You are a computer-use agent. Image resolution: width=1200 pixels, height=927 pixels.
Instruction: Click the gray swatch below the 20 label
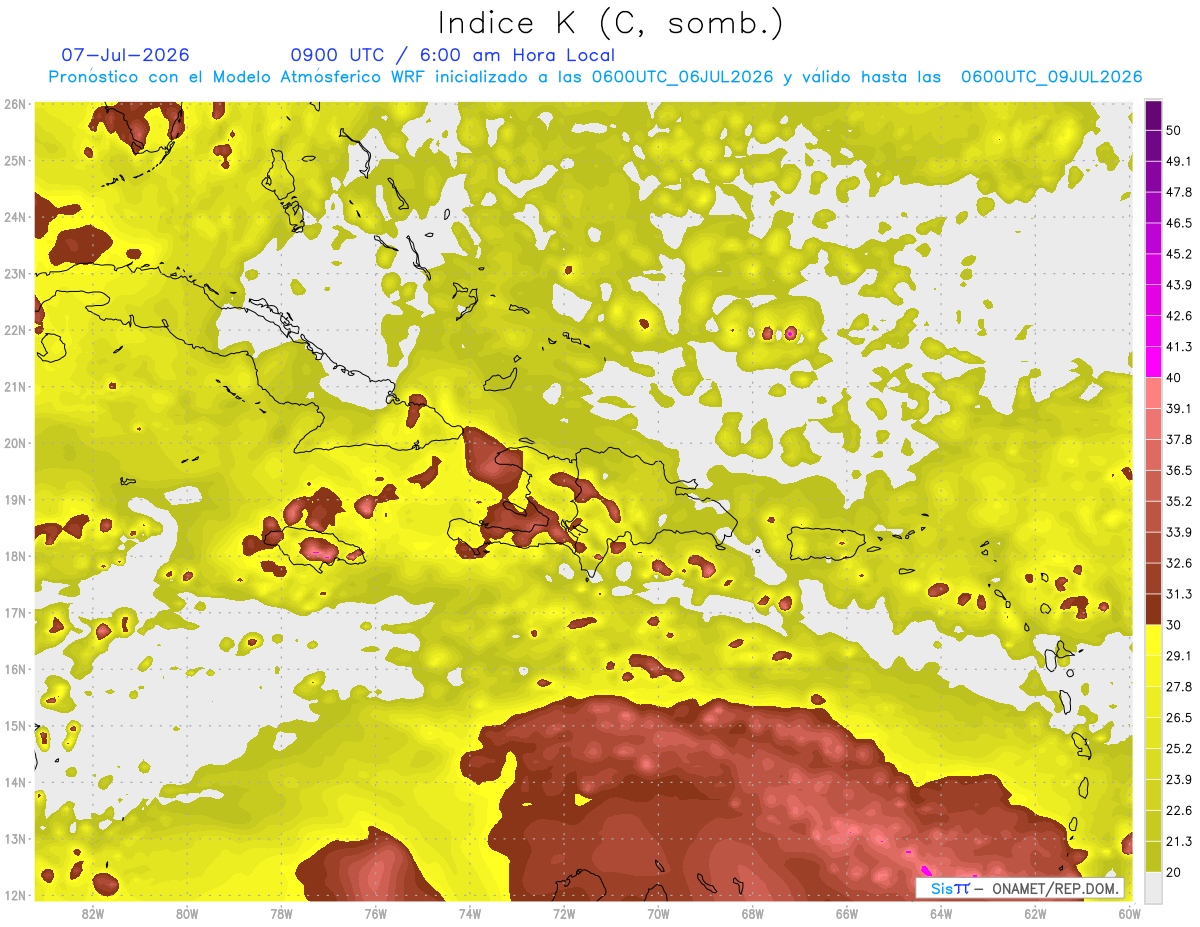(1153, 886)
